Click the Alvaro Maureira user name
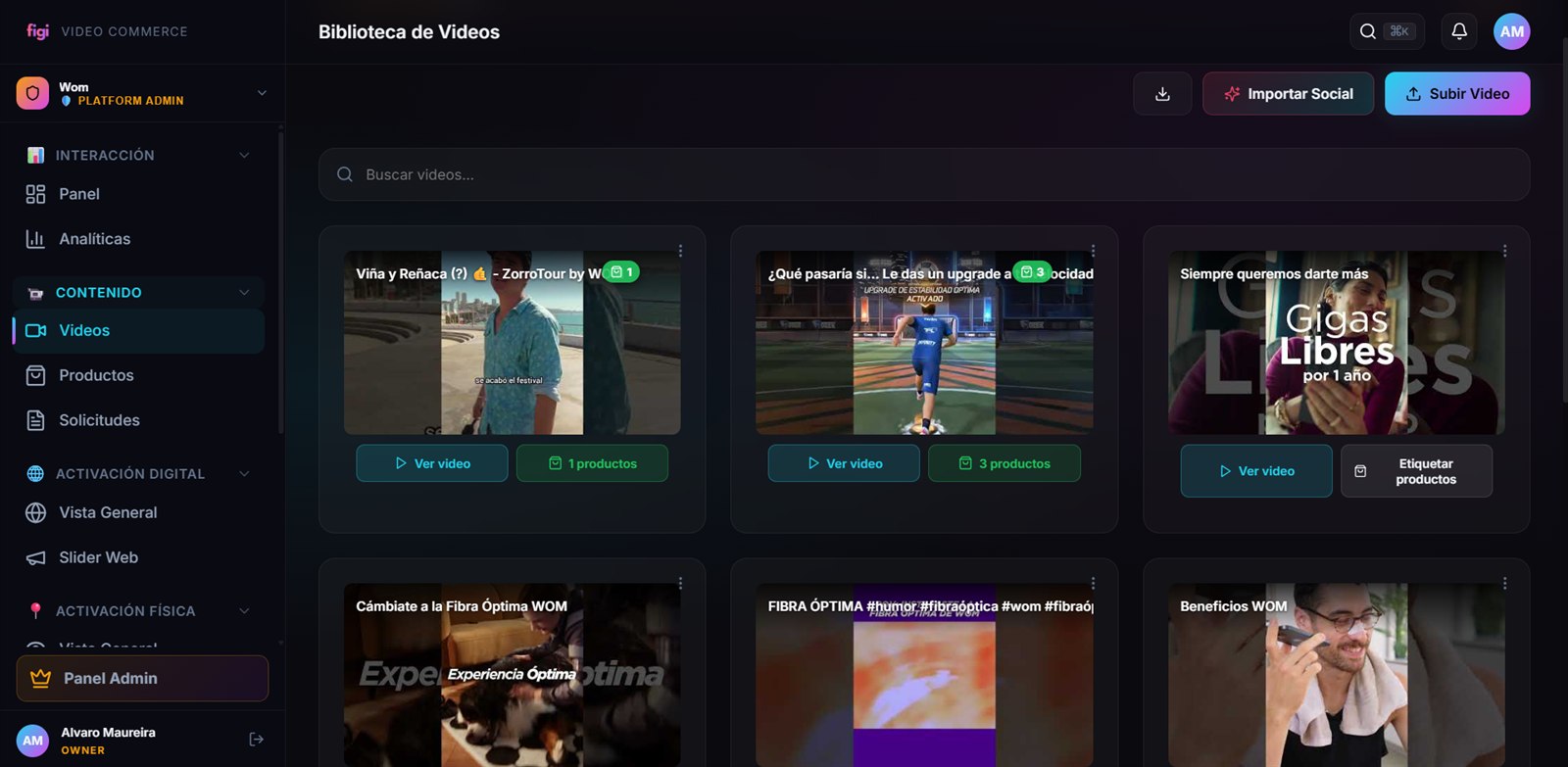Viewport: 1568px width, 767px height. click(x=108, y=733)
